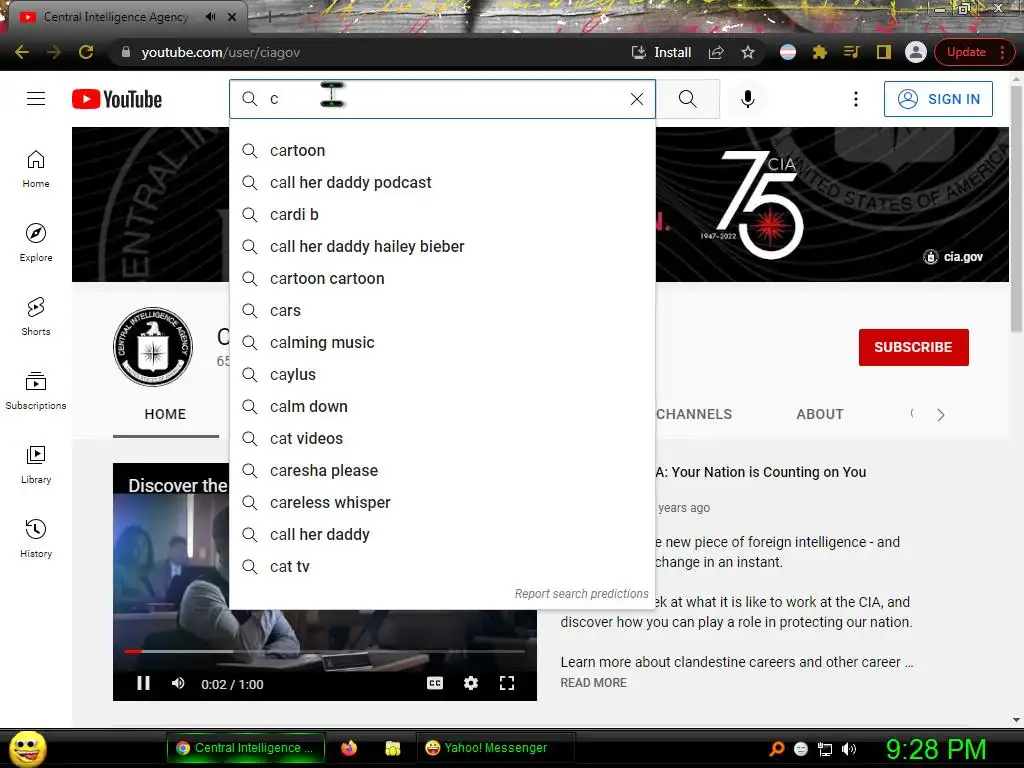Open the CHANNELS channel tab
Viewport: 1024px width, 768px height.
(x=694, y=414)
